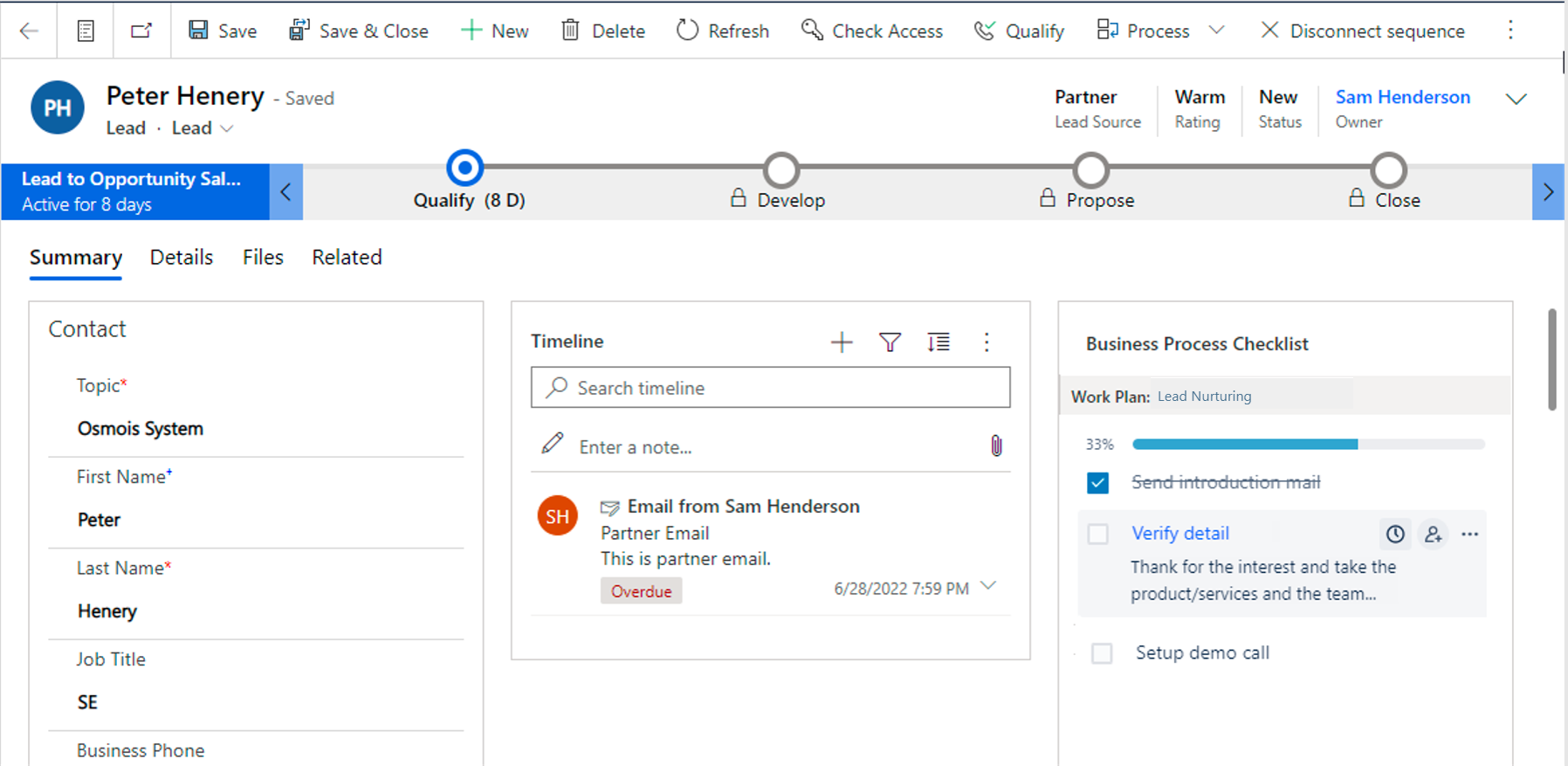Click the 33% progress bar

click(x=1309, y=445)
